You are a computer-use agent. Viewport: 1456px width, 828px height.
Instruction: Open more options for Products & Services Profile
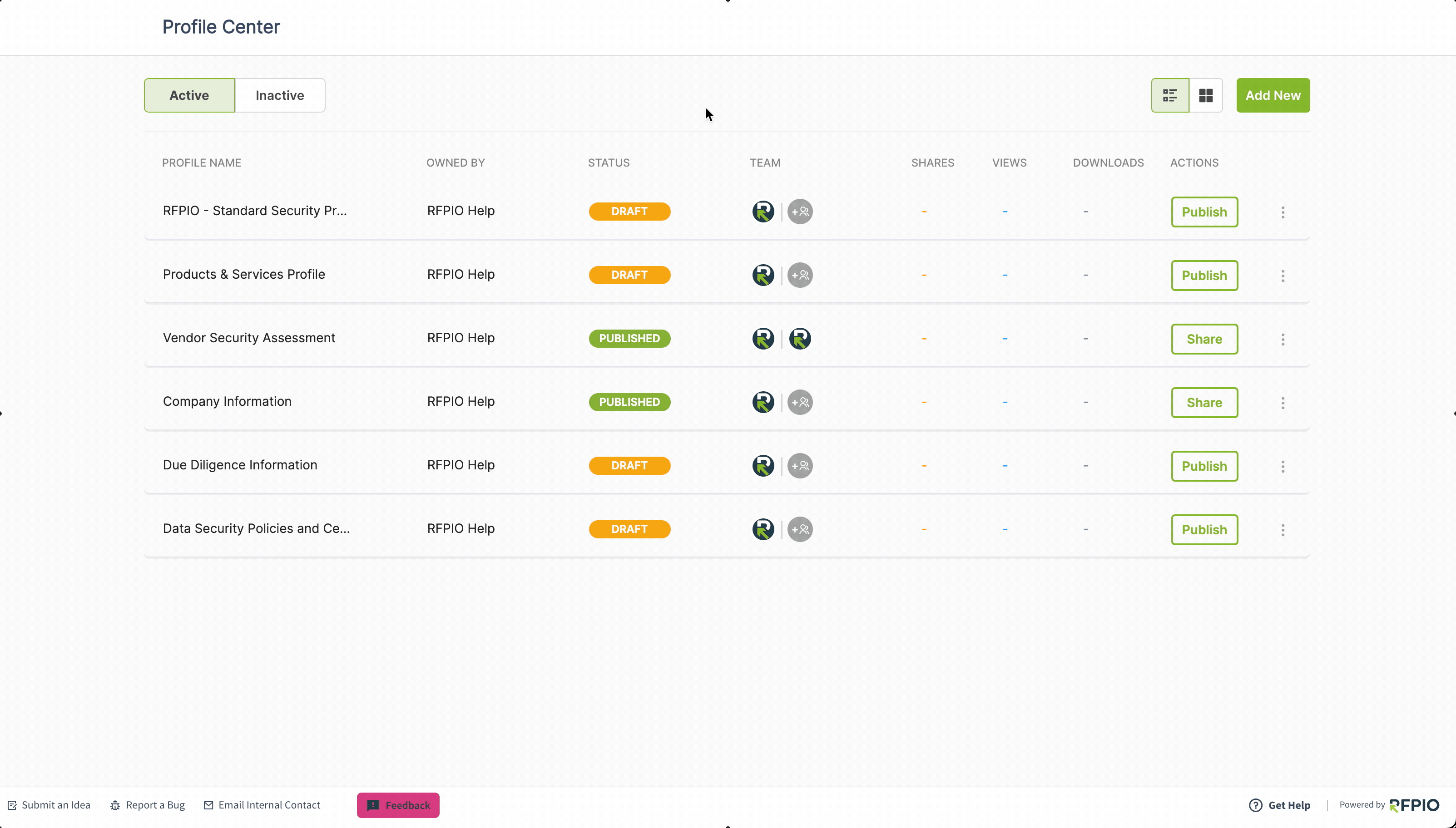tap(1283, 276)
